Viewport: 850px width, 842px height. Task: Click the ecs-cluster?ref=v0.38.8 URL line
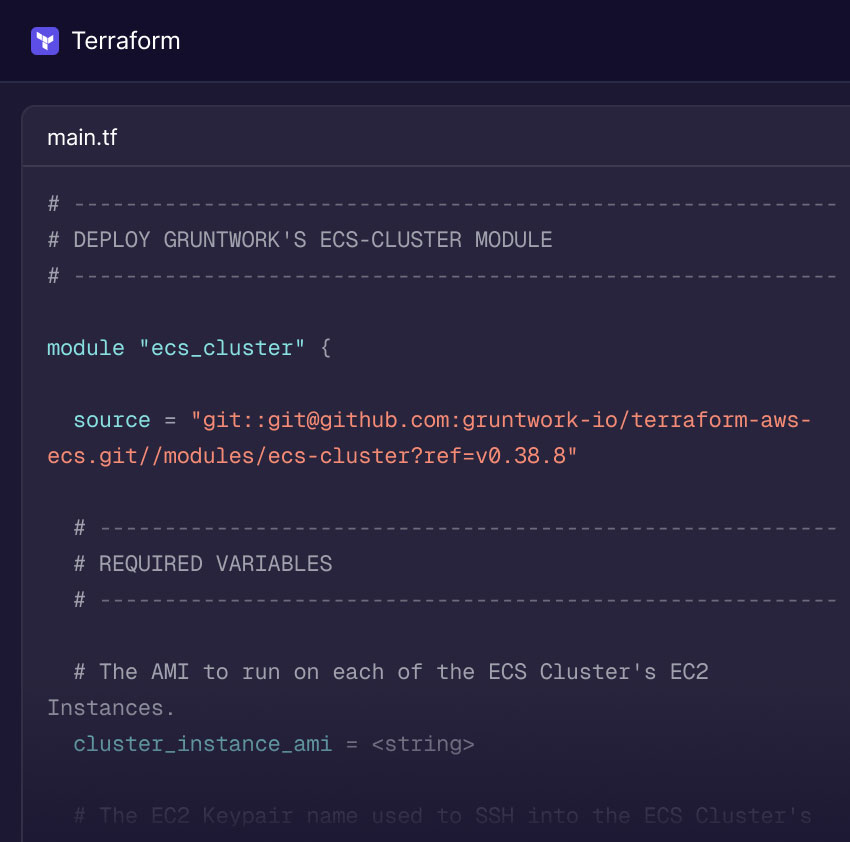(312, 456)
